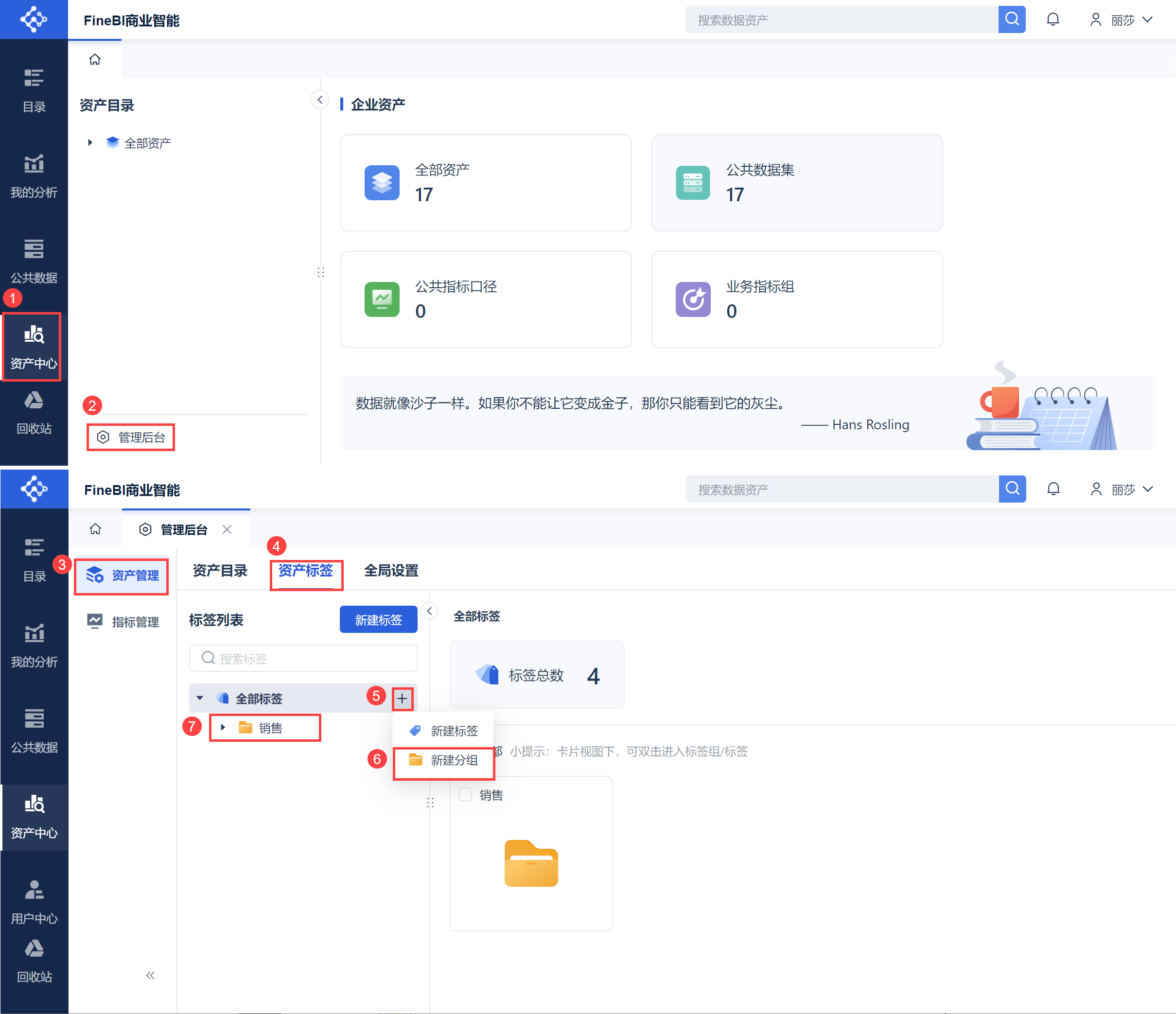Focus the 搜索数据资产 field in upper screenshot
This screenshot has width=1176, height=1014.
click(842, 20)
